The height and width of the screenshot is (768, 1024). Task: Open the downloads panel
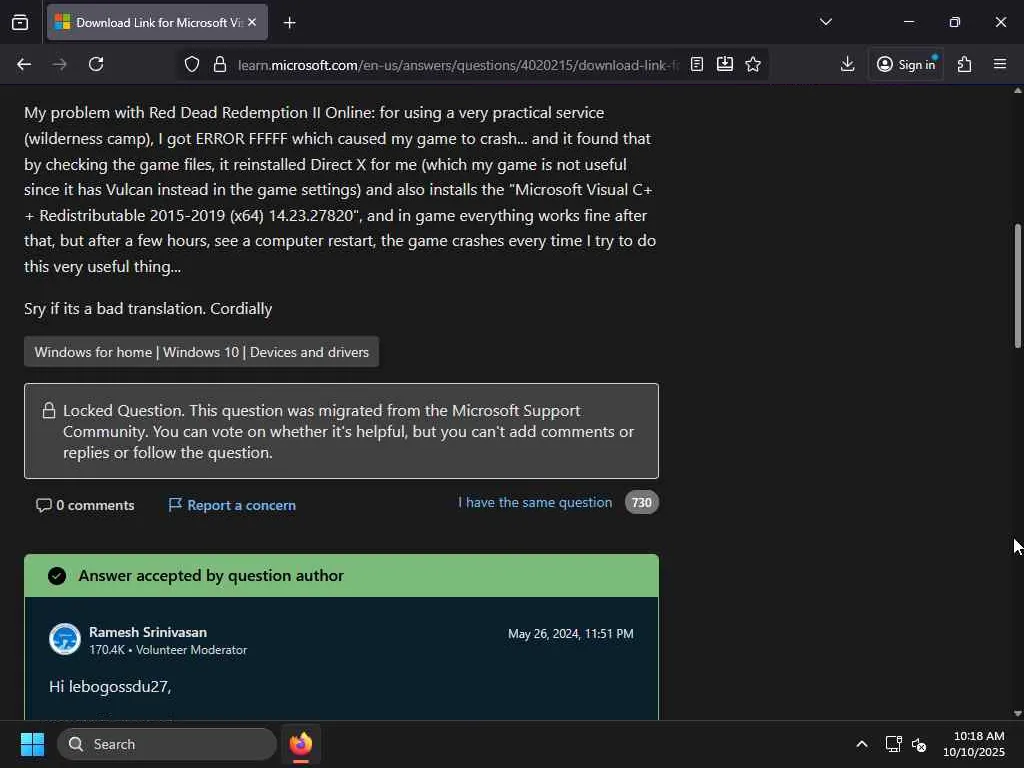click(x=847, y=64)
